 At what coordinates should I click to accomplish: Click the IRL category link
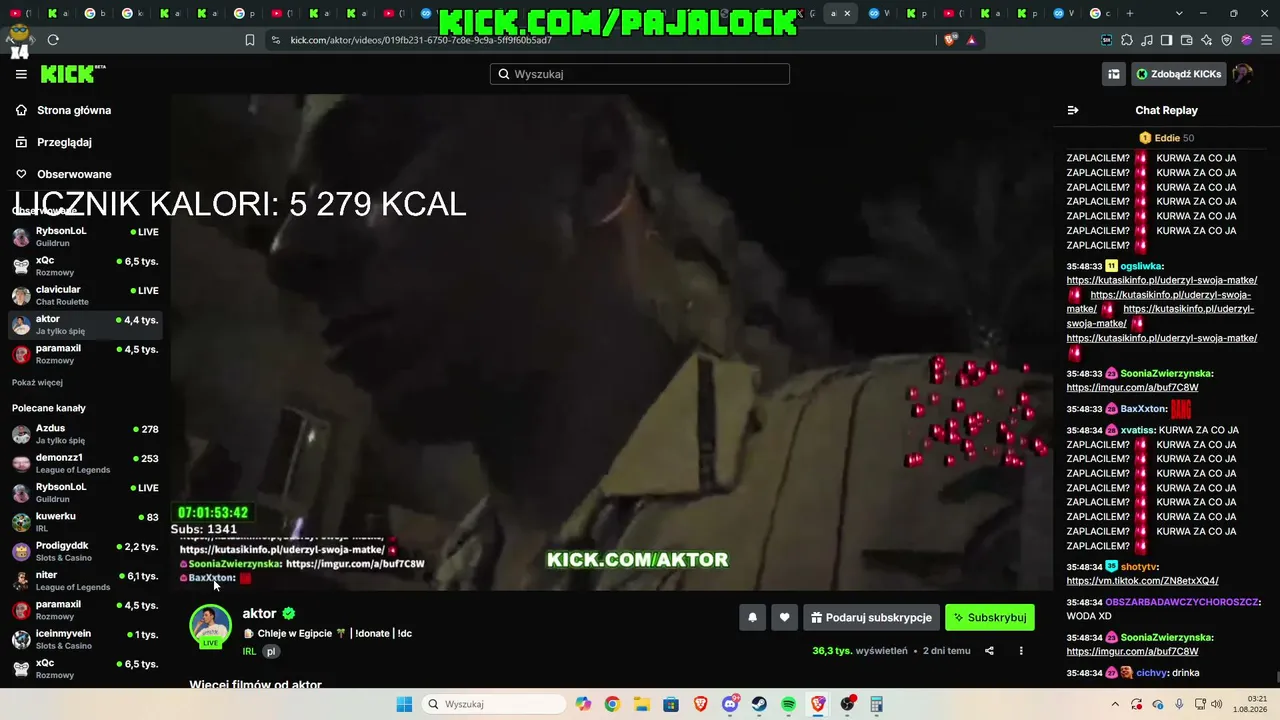tap(249, 651)
